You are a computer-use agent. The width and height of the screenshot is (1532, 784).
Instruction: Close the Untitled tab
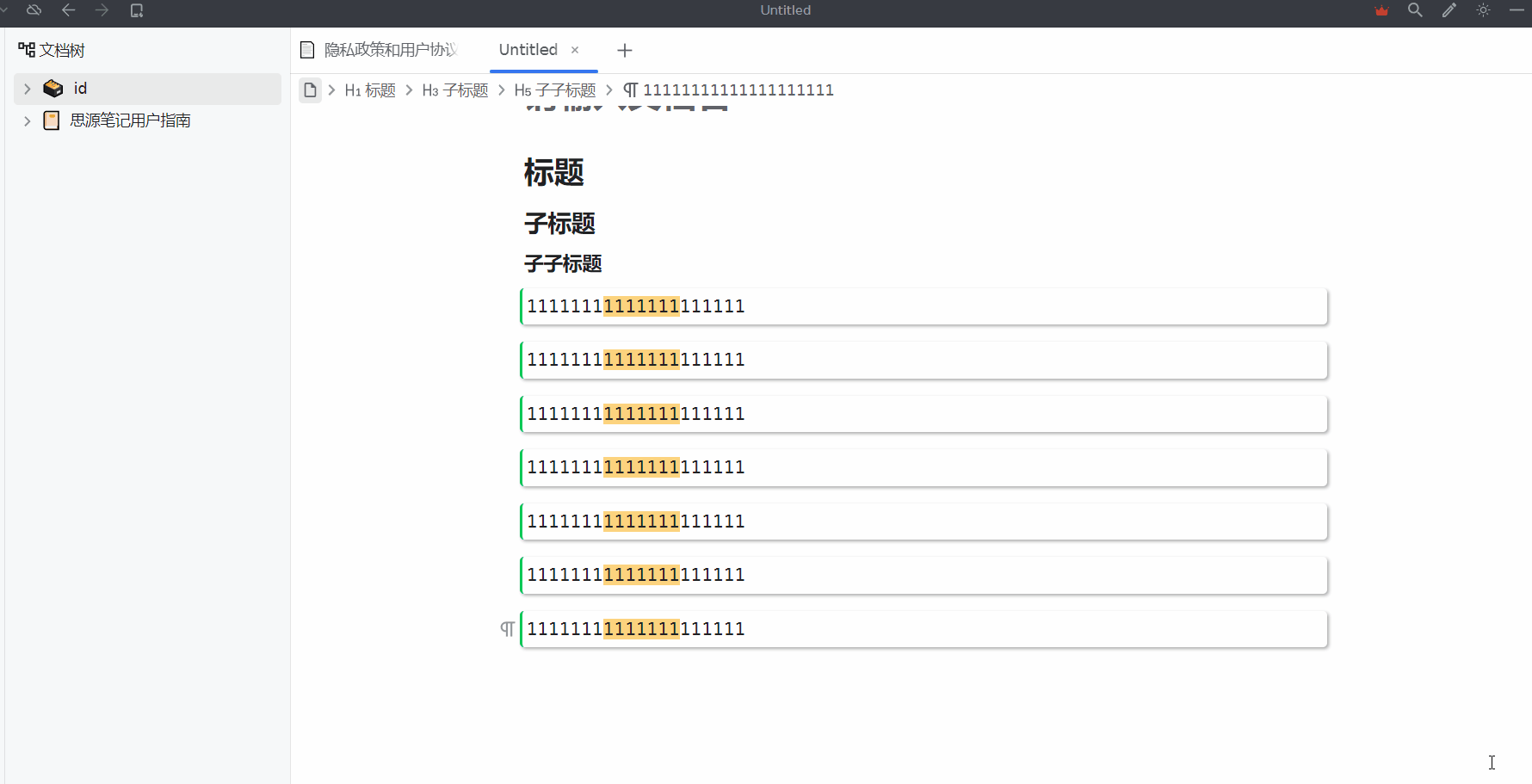(575, 50)
